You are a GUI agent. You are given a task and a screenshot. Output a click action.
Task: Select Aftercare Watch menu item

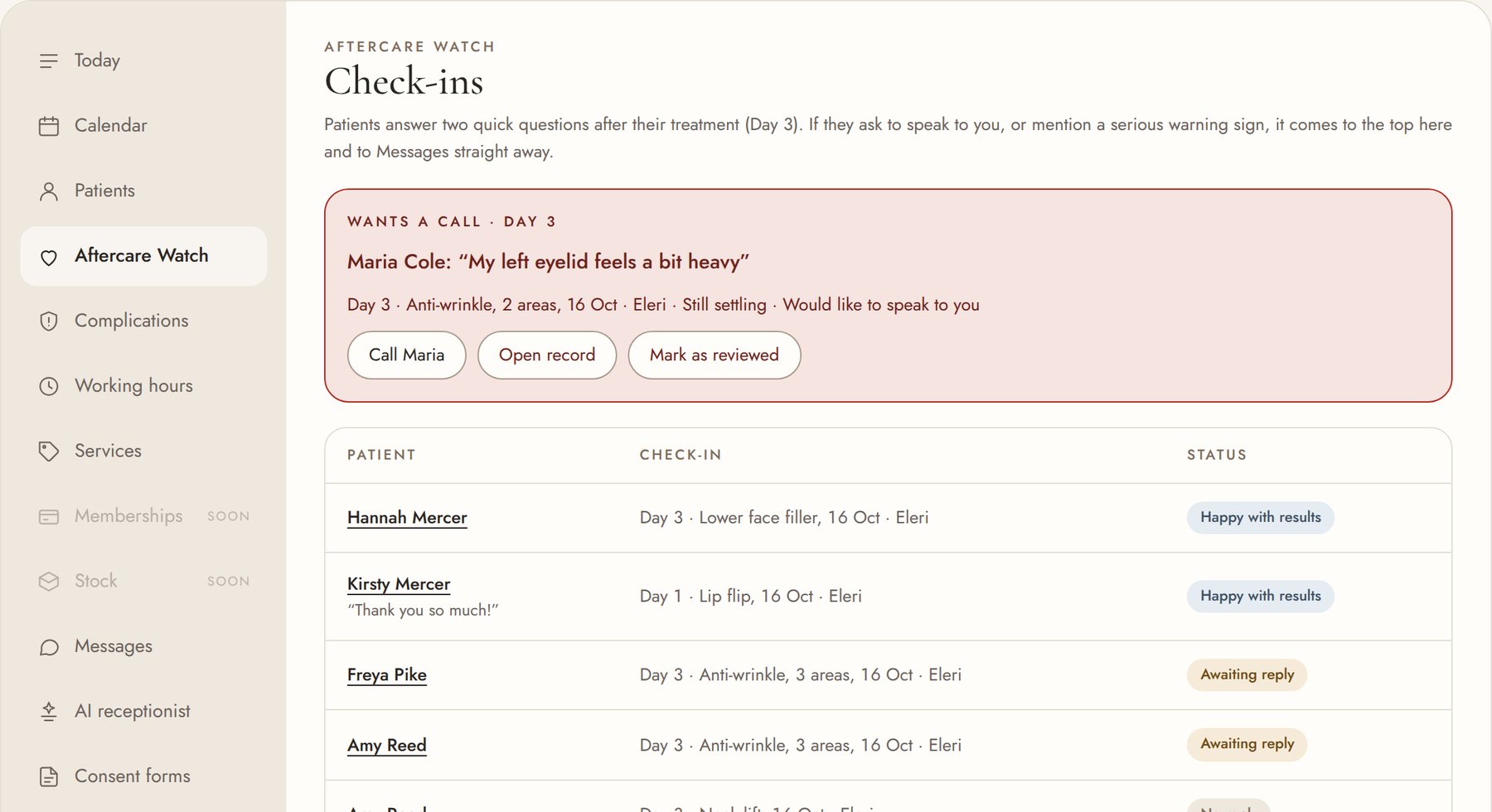coord(144,256)
